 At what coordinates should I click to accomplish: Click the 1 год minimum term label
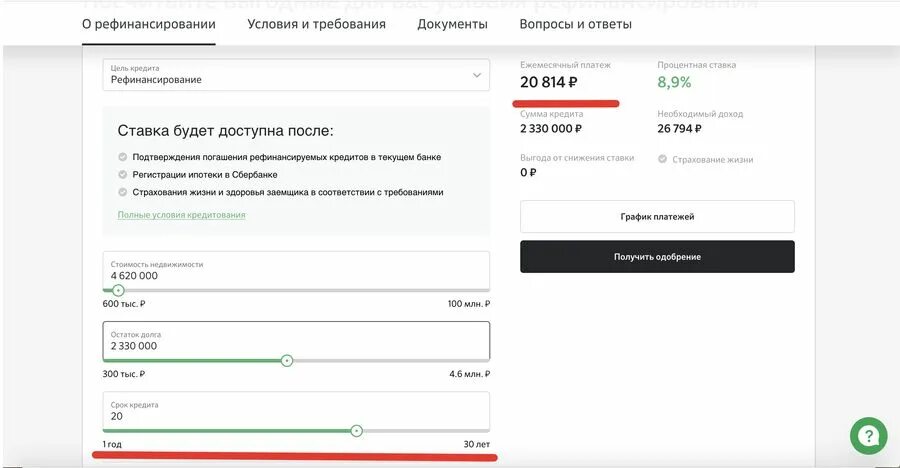point(112,444)
